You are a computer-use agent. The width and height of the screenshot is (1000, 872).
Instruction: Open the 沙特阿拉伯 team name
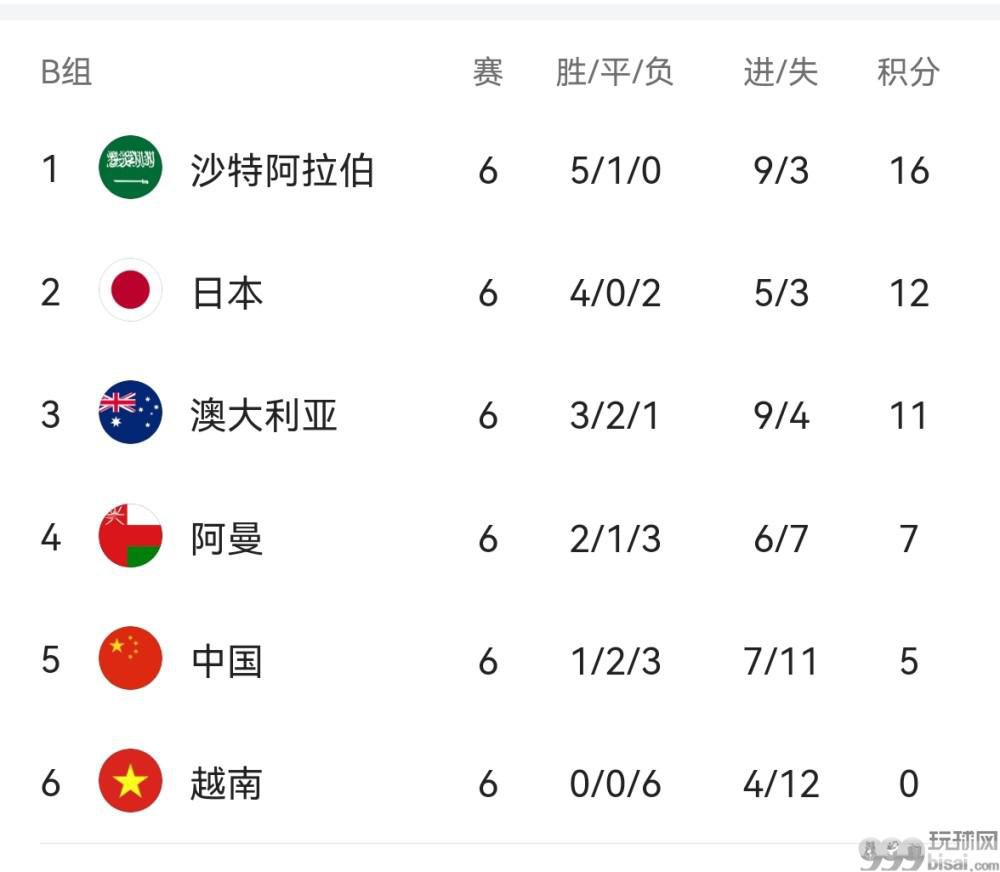pyautogui.click(x=282, y=170)
